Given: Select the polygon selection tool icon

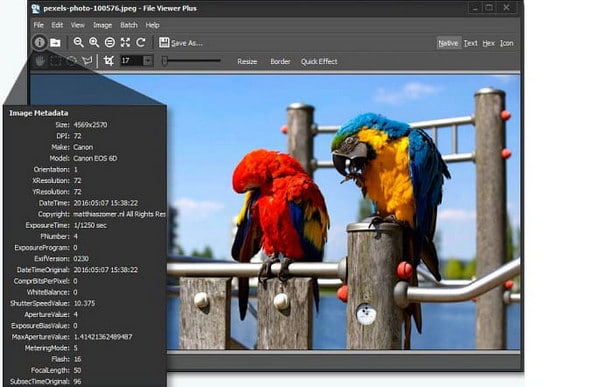Looking at the screenshot, I should pyautogui.click(x=88, y=61).
